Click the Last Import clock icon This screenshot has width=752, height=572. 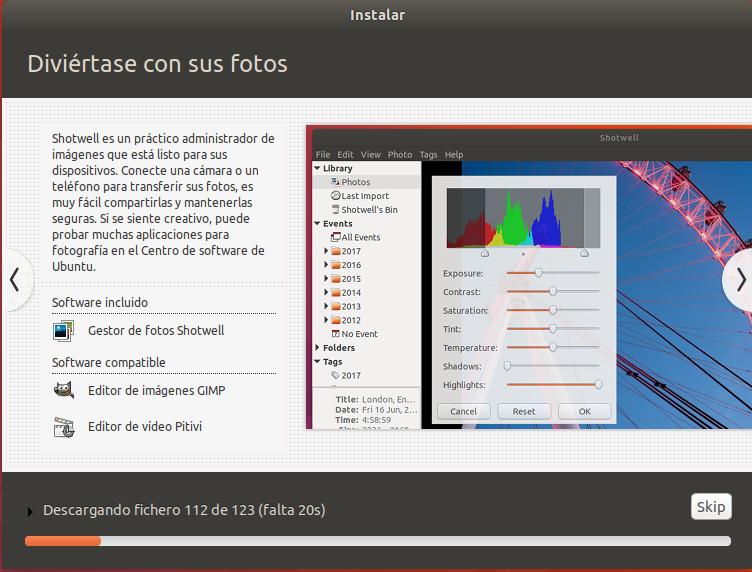(x=335, y=196)
